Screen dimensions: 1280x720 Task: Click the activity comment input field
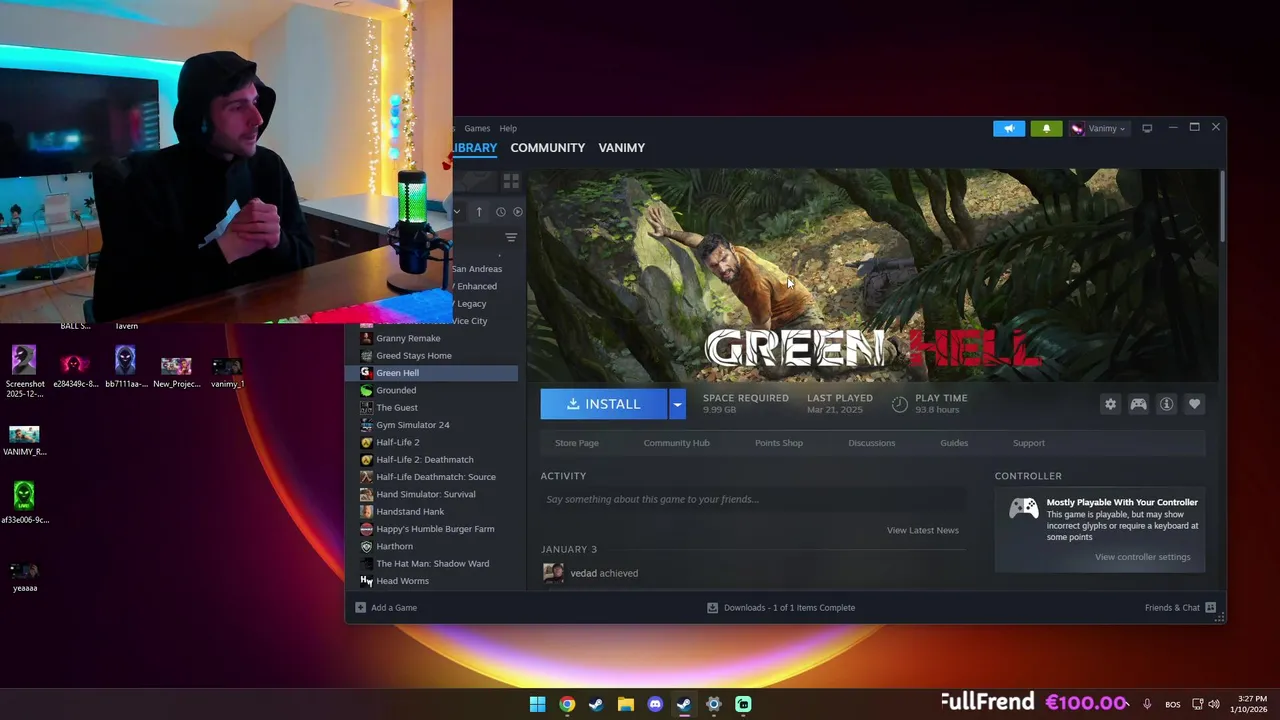tap(754, 499)
